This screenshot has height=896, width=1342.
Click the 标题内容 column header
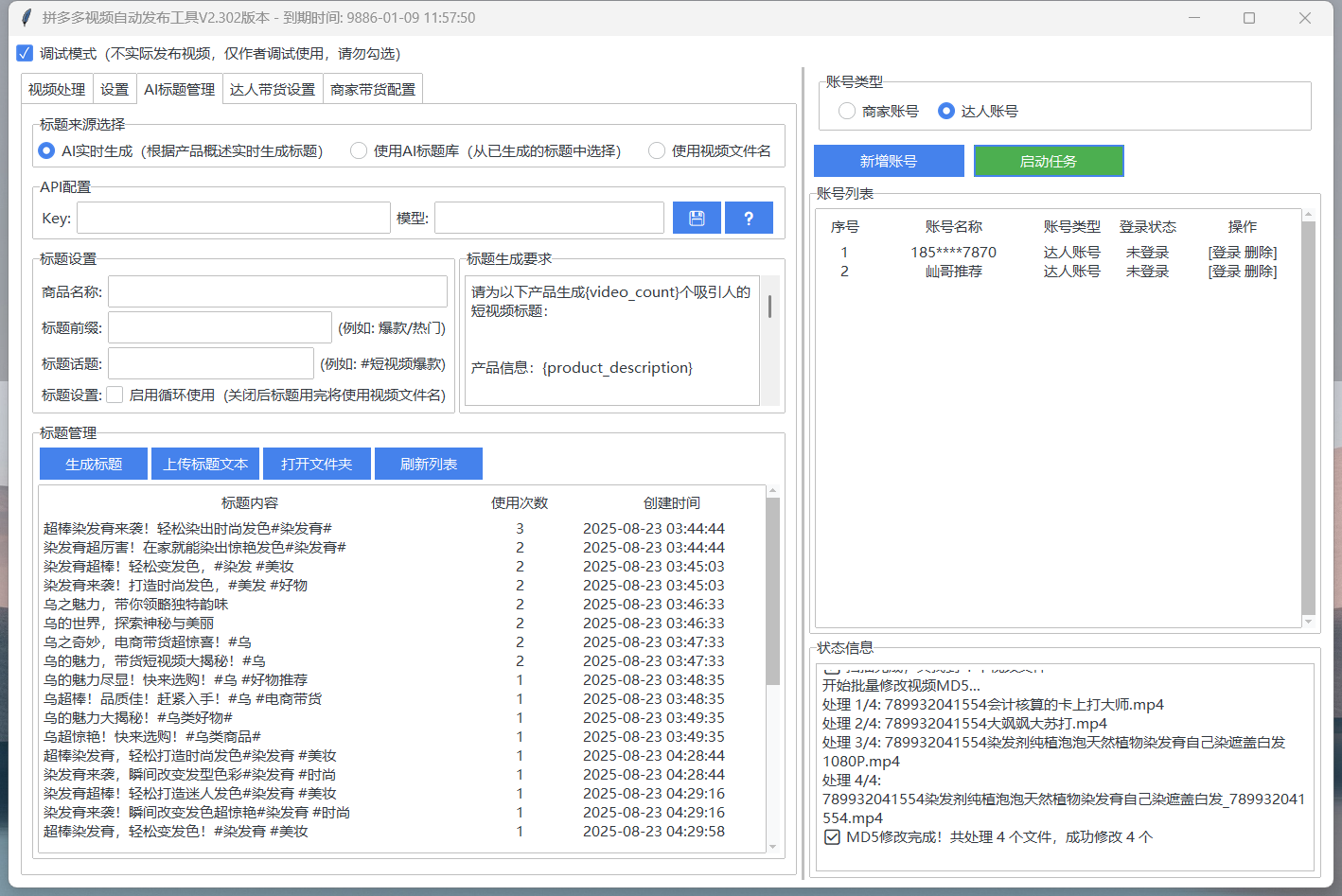250,503
